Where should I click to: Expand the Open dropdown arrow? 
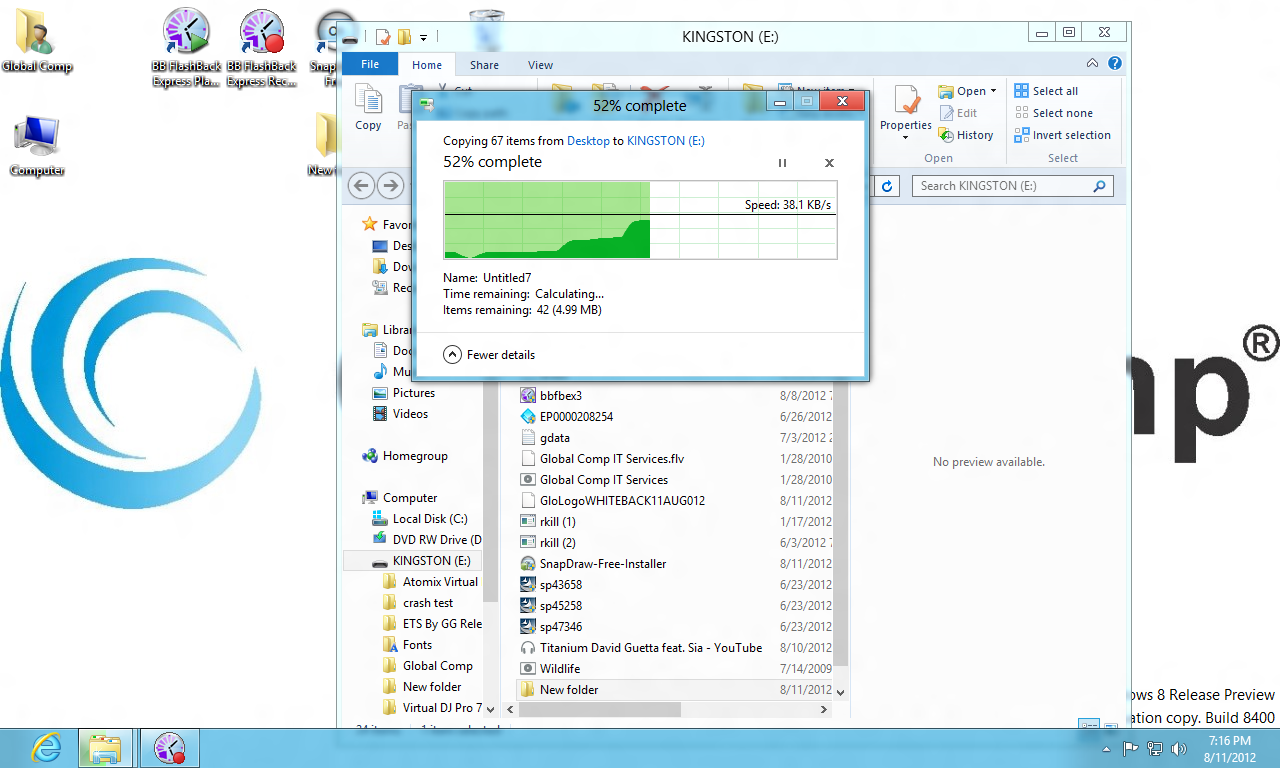[993, 91]
